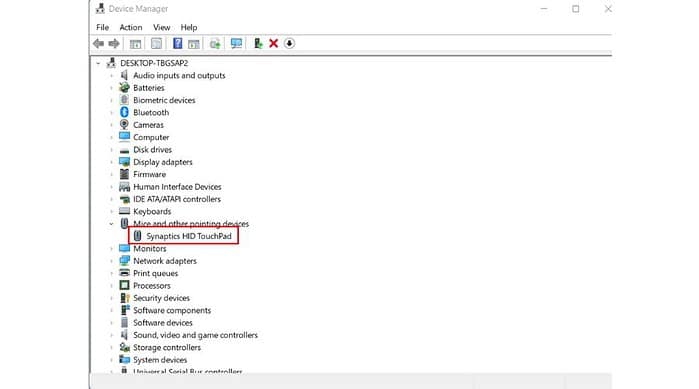
Task: Click the Cameras category icon
Action: click(x=124, y=125)
